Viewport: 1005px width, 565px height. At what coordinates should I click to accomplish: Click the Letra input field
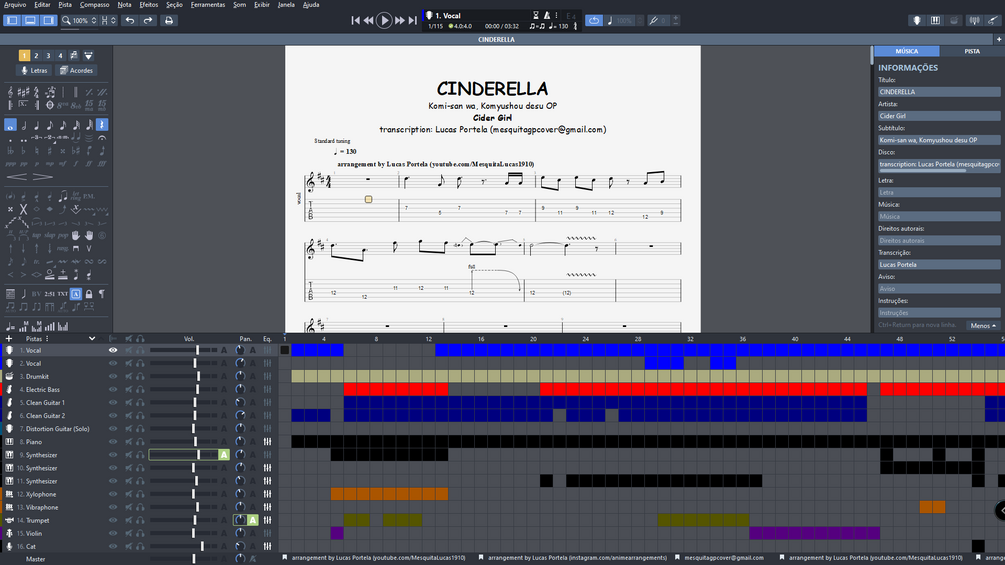[x=938, y=192]
